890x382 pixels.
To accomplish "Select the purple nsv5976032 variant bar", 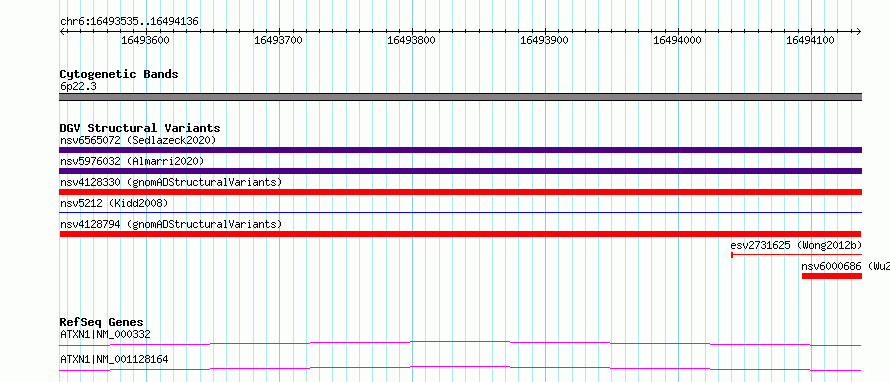I will coord(460,171).
